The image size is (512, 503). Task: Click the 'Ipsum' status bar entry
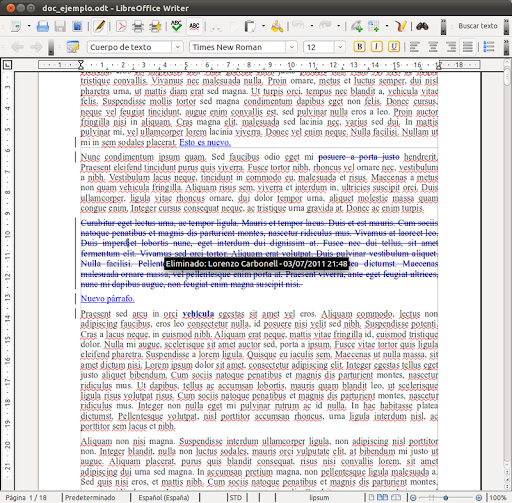click(319, 498)
